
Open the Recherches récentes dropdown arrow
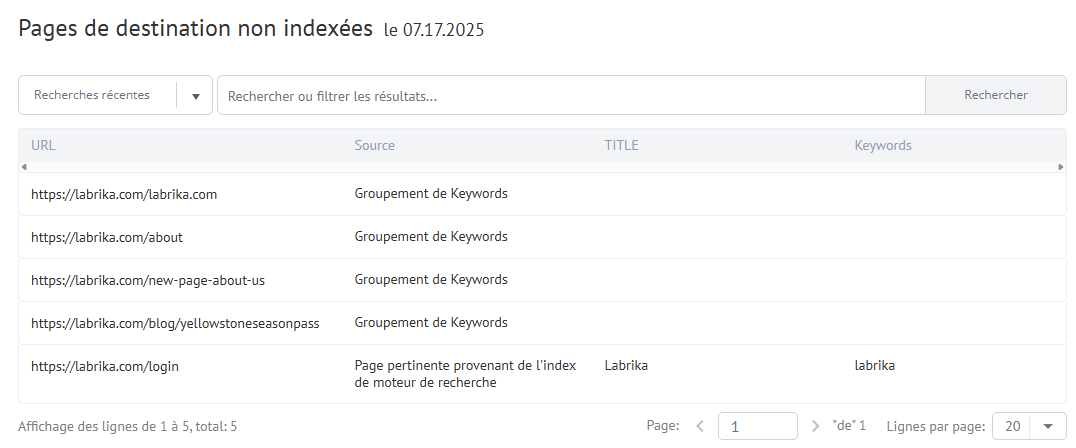[196, 96]
